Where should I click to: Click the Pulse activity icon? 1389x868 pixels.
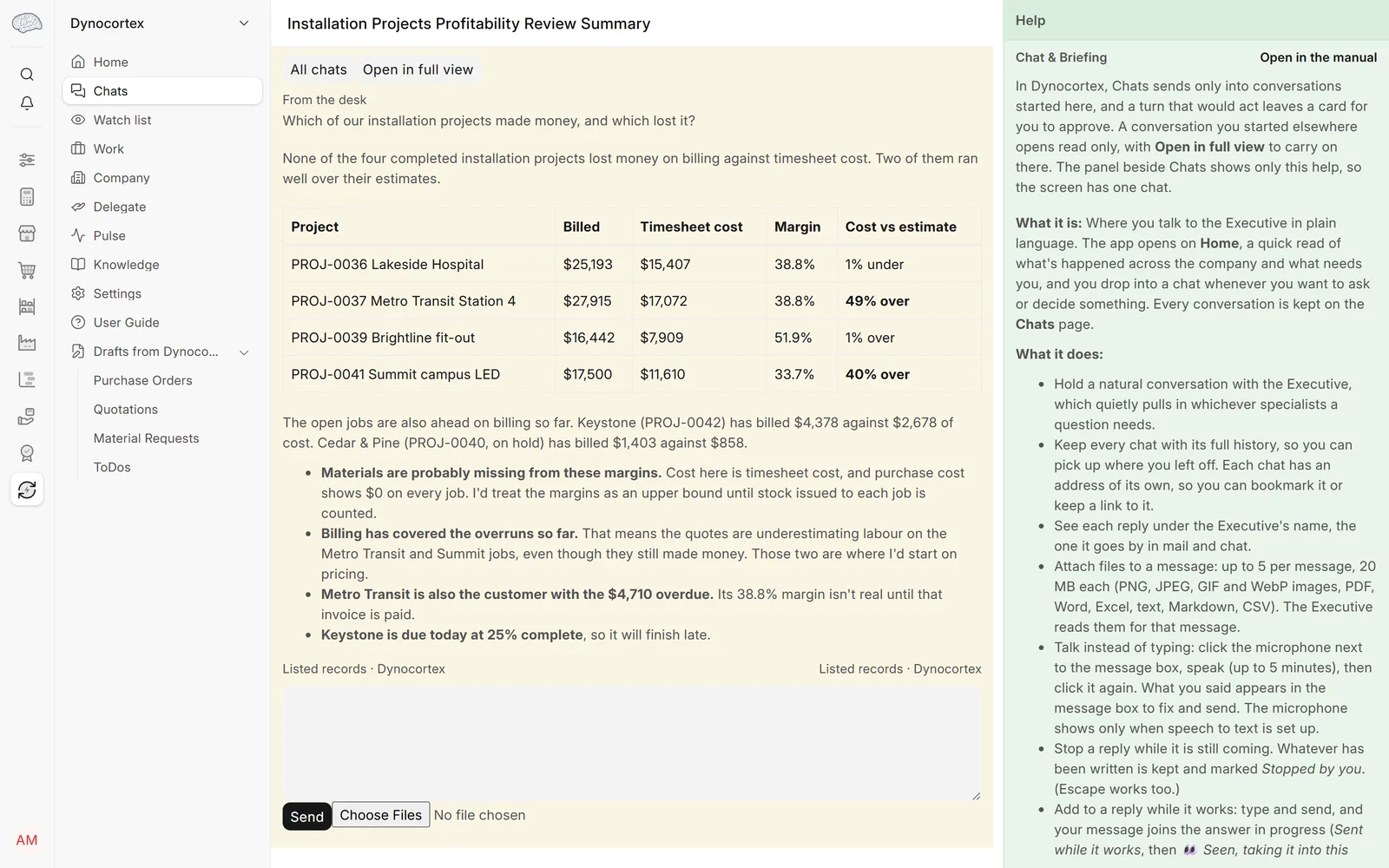tap(78, 235)
